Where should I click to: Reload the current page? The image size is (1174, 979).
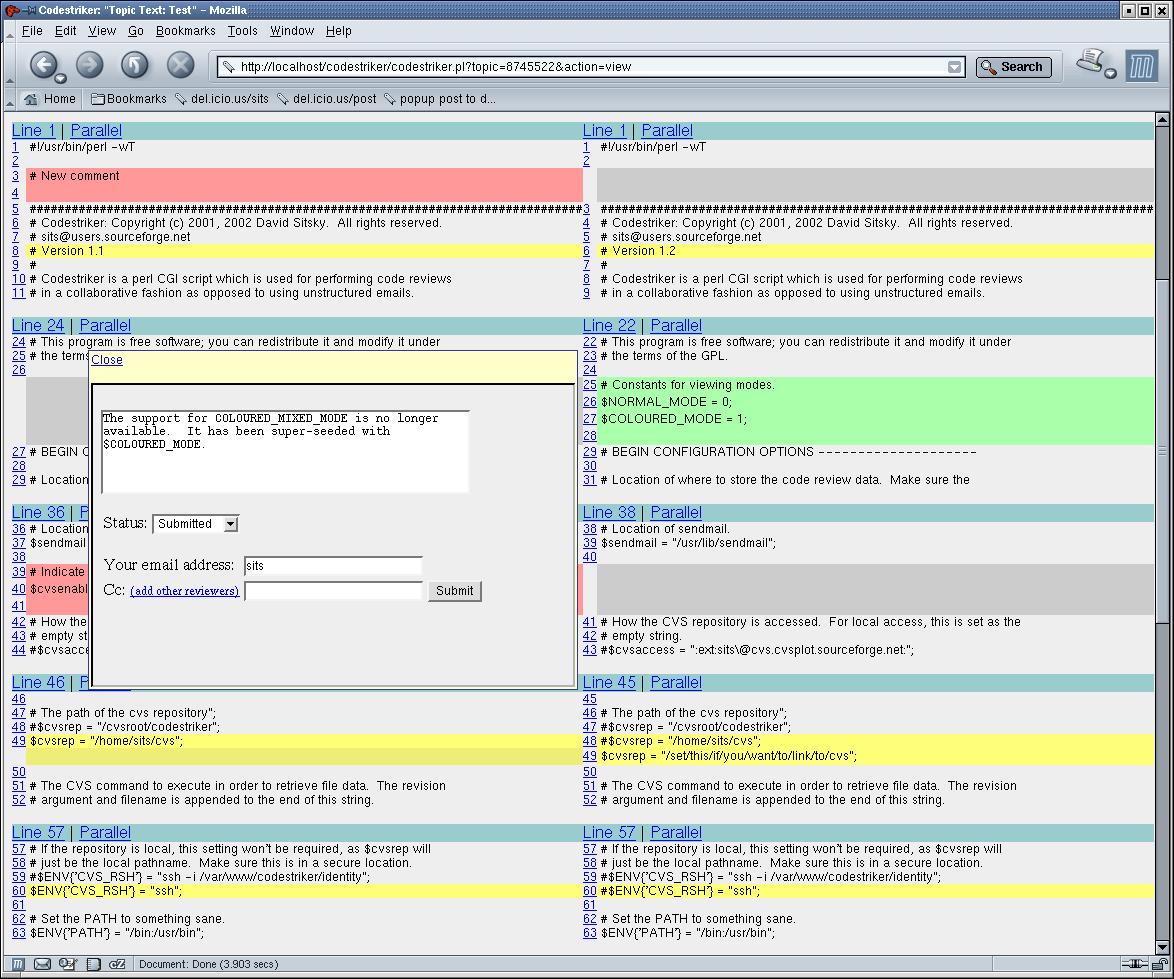point(135,66)
